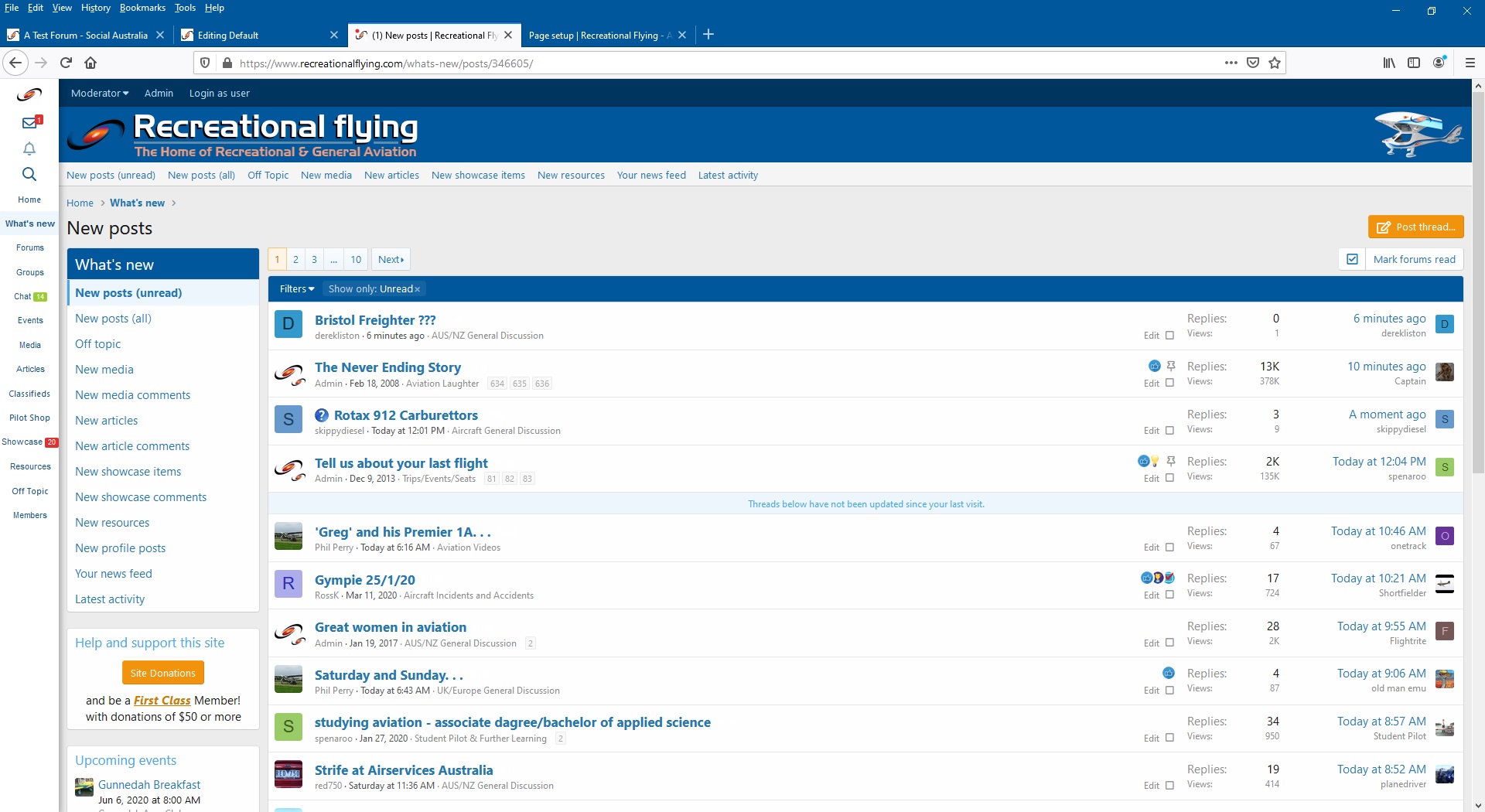
Task: Open the search magnifier in sidebar
Action: click(29, 174)
